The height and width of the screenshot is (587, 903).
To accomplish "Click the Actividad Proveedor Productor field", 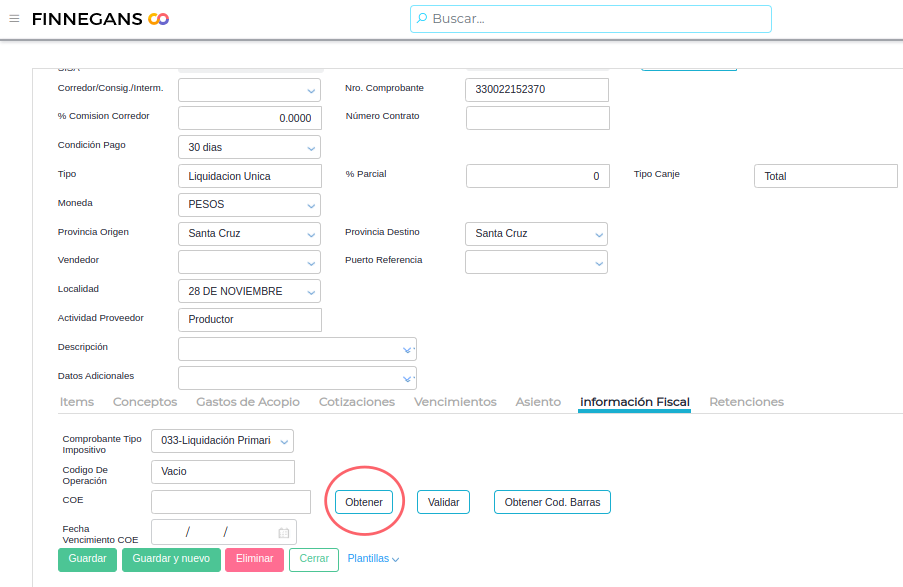I will tap(250, 320).
